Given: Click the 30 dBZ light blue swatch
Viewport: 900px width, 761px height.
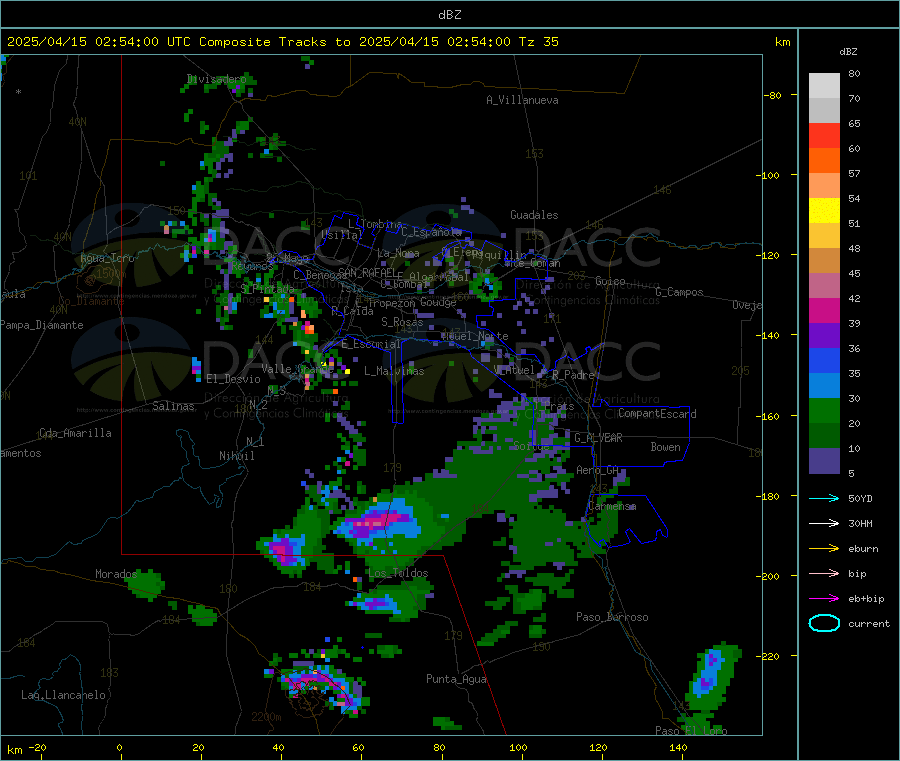Looking at the screenshot, I should 824,386.
